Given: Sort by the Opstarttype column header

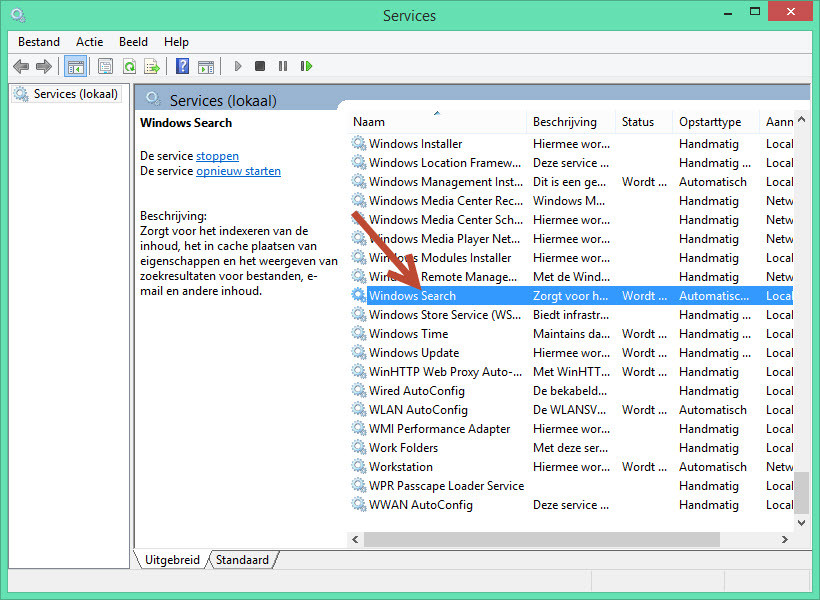Looking at the screenshot, I should pyautogui.click(x=716, y=122).
